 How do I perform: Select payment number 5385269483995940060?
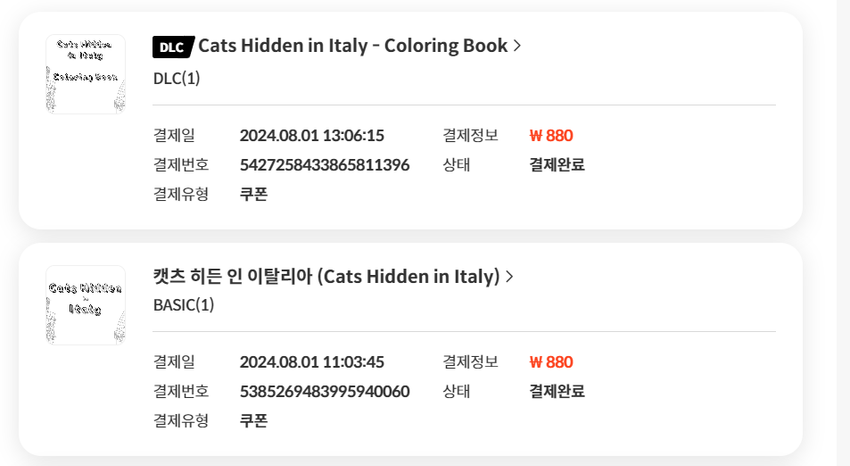tap(325, 391)
